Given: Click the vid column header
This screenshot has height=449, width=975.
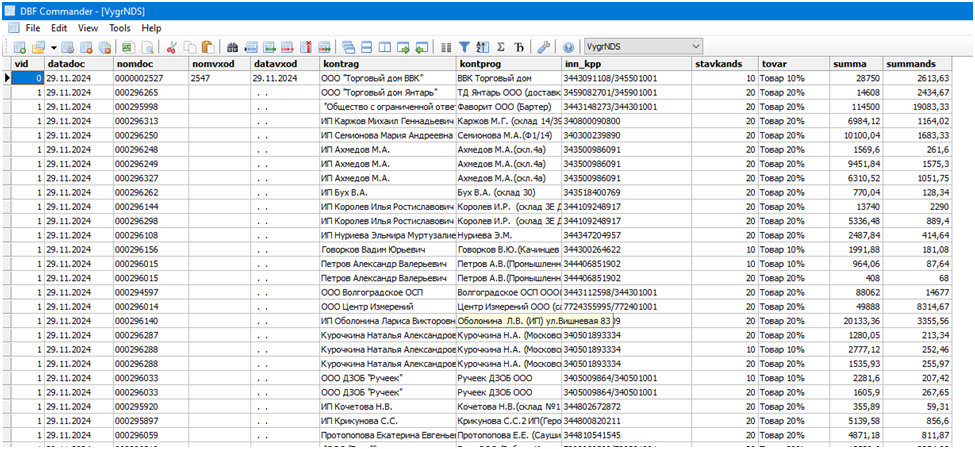Looking at the screenshot, I should tap(29, 63).
